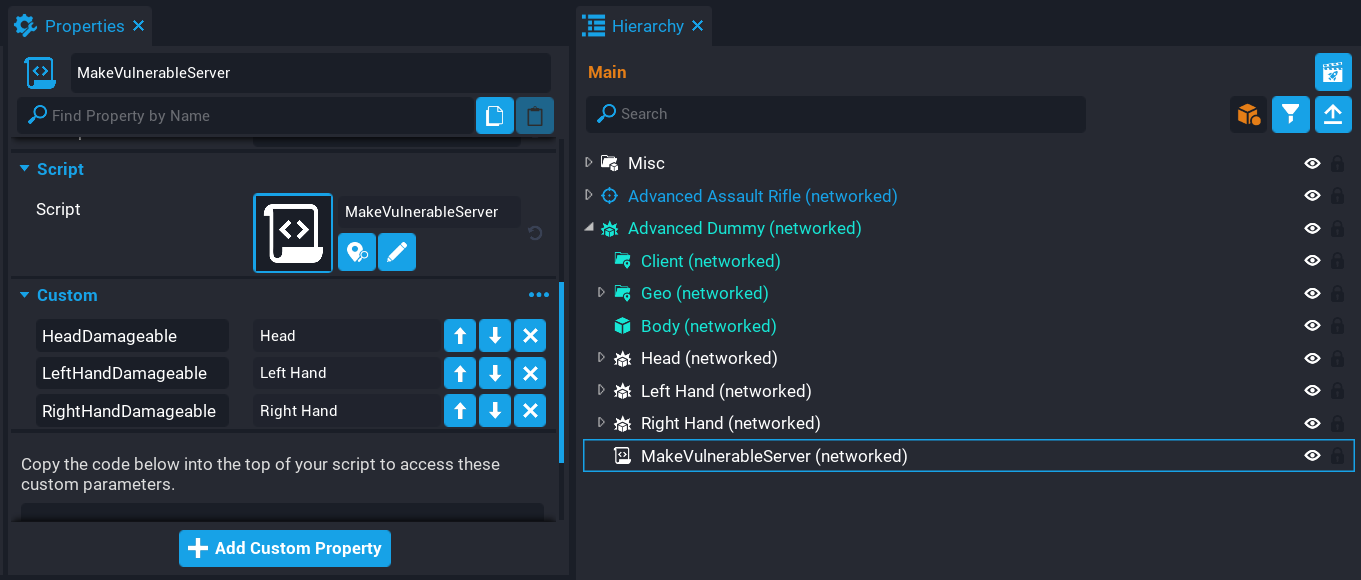Click the lock toggle for the Misc folder

[x=1337, y=163]
